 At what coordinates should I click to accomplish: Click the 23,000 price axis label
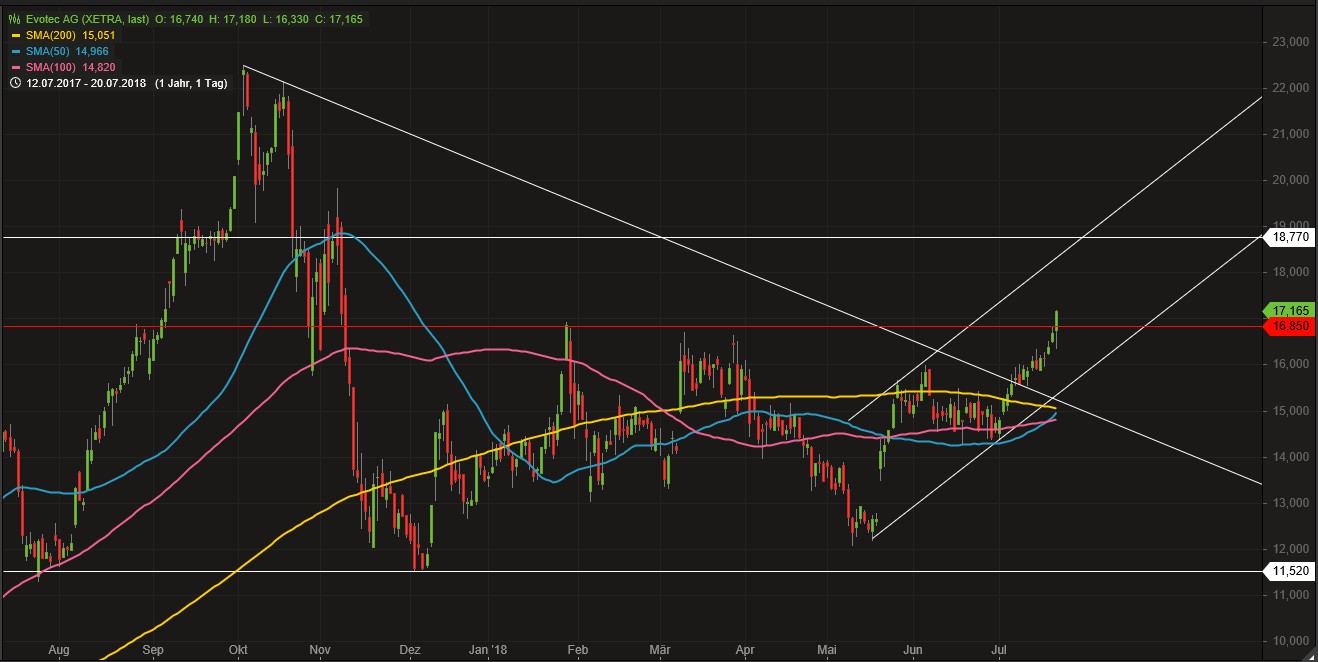(x=1291, y=42)
